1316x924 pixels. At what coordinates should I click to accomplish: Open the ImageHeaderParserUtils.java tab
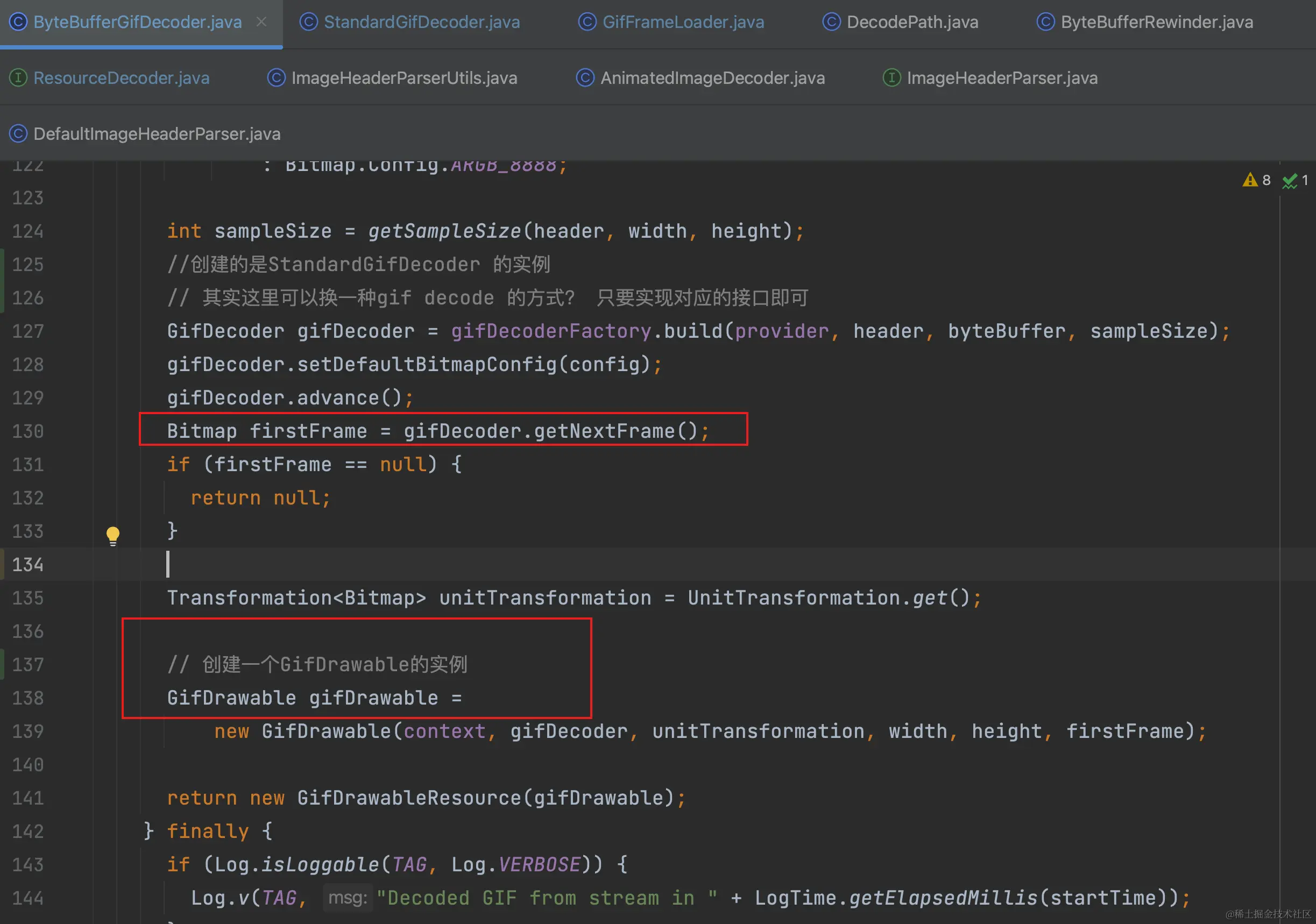[404, 77]
